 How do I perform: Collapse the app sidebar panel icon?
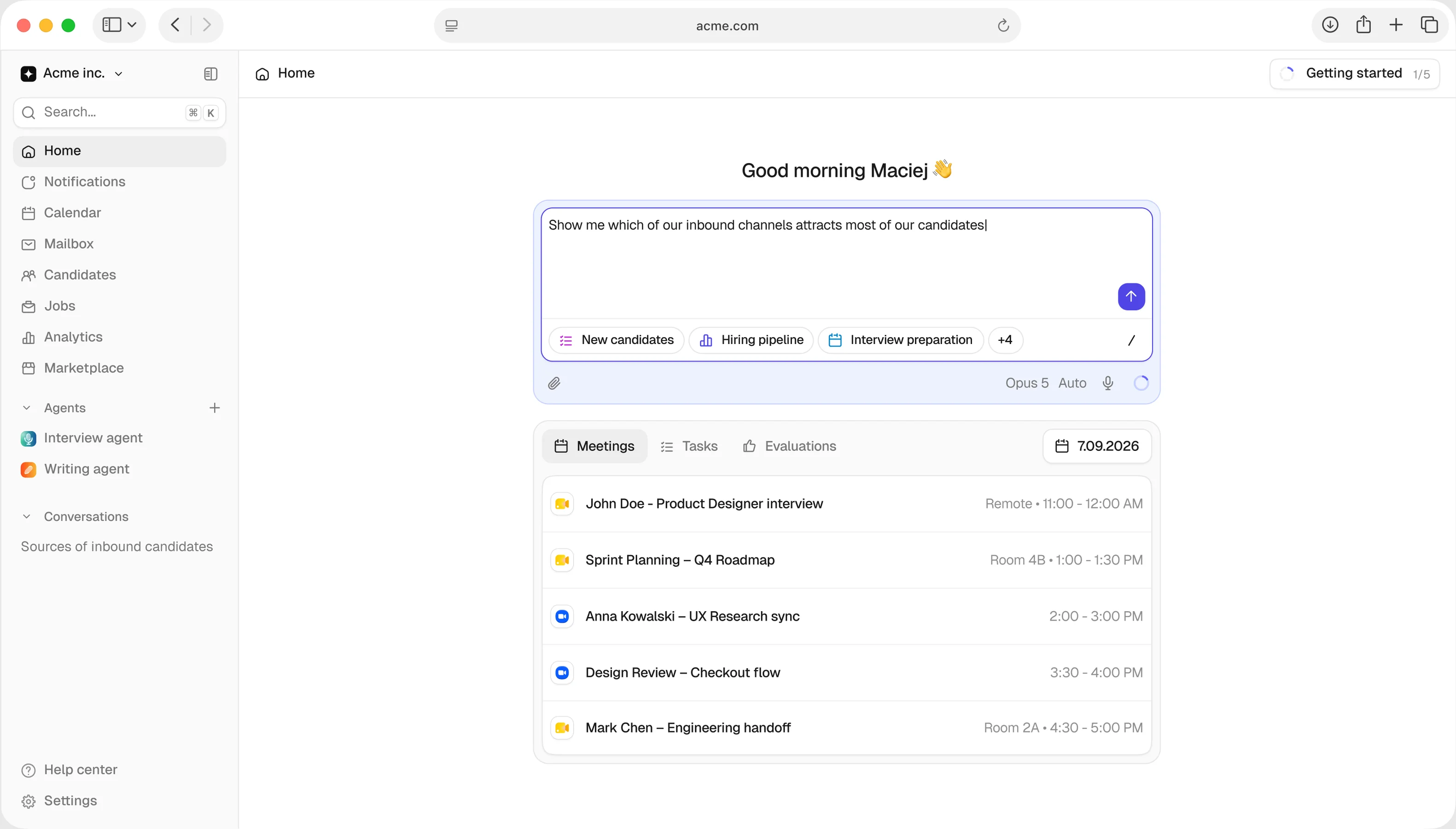[210, 73]
